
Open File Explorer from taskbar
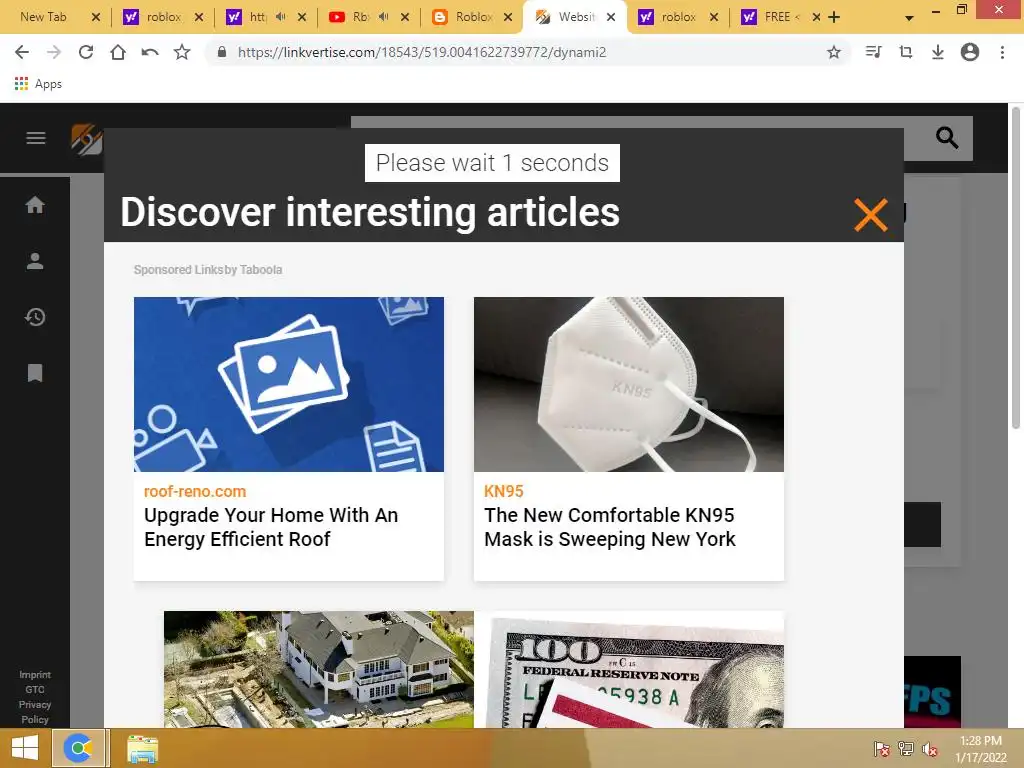pyautogui.click(x=142, y=749)
